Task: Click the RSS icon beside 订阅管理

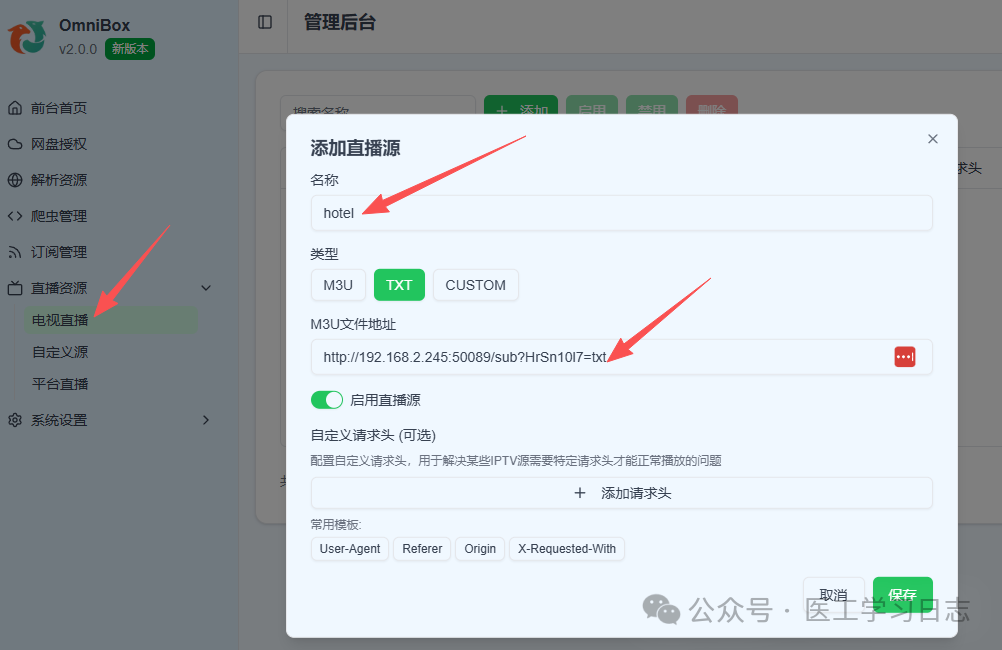Action: tap(14, 251)
